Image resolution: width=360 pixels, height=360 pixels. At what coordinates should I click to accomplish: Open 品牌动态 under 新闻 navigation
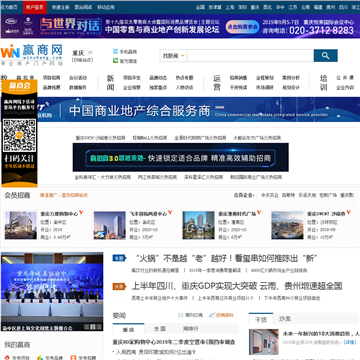click(158, 78)
